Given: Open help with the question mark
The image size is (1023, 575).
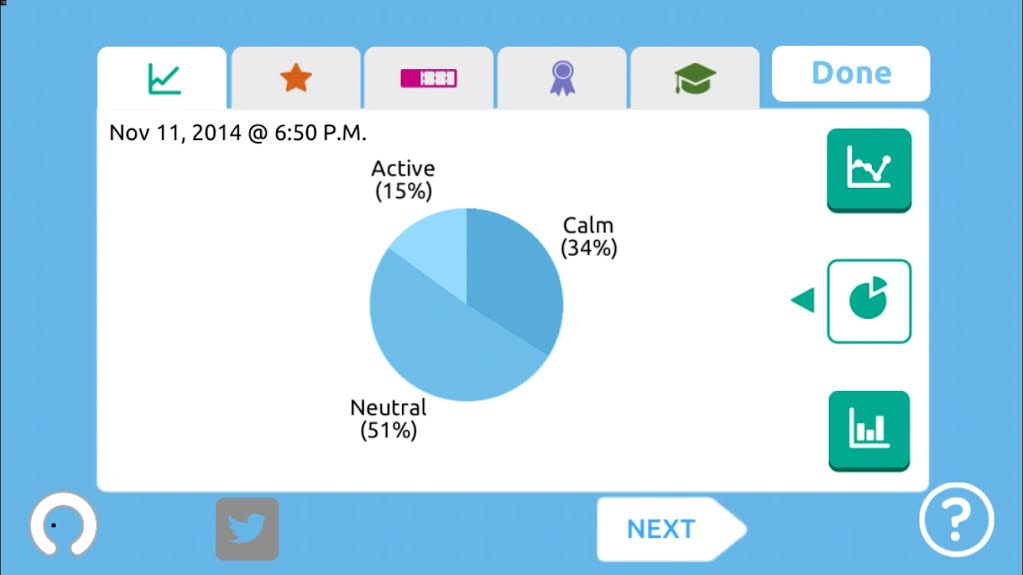Looking at the screenshot, I should [x=956, y=520].
